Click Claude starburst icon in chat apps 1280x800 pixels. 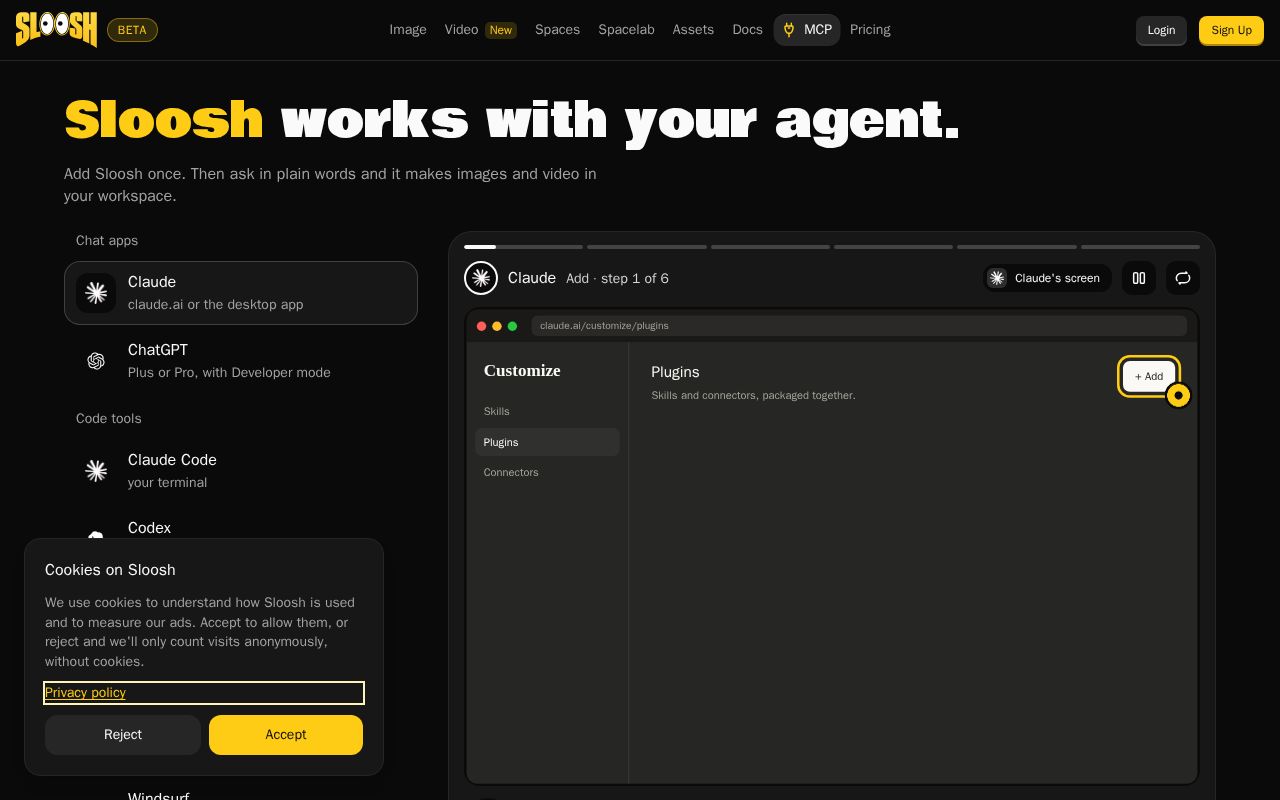tap(96, 293)
